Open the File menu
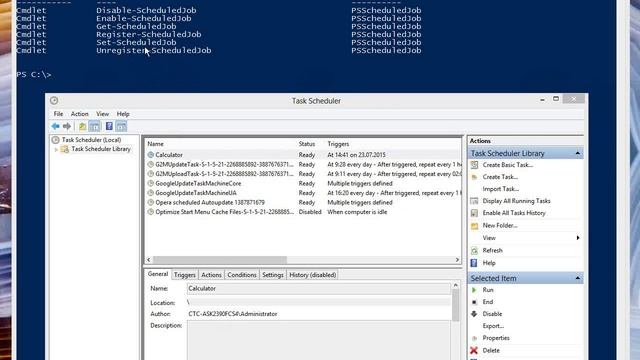 click(x=58, y=114)
